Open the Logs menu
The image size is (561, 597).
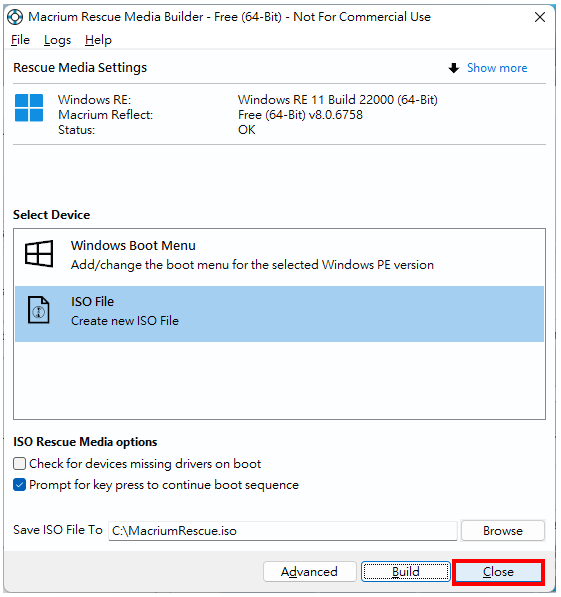(x=58, y=40)
